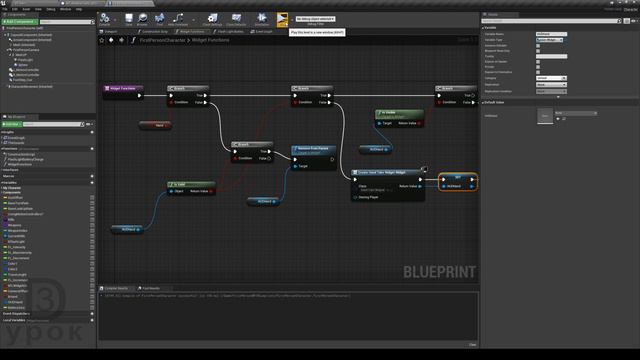Click the Details panel property matrix grid icon
The width and height of the screenshot is (640, 360).
tap(627, 21)
